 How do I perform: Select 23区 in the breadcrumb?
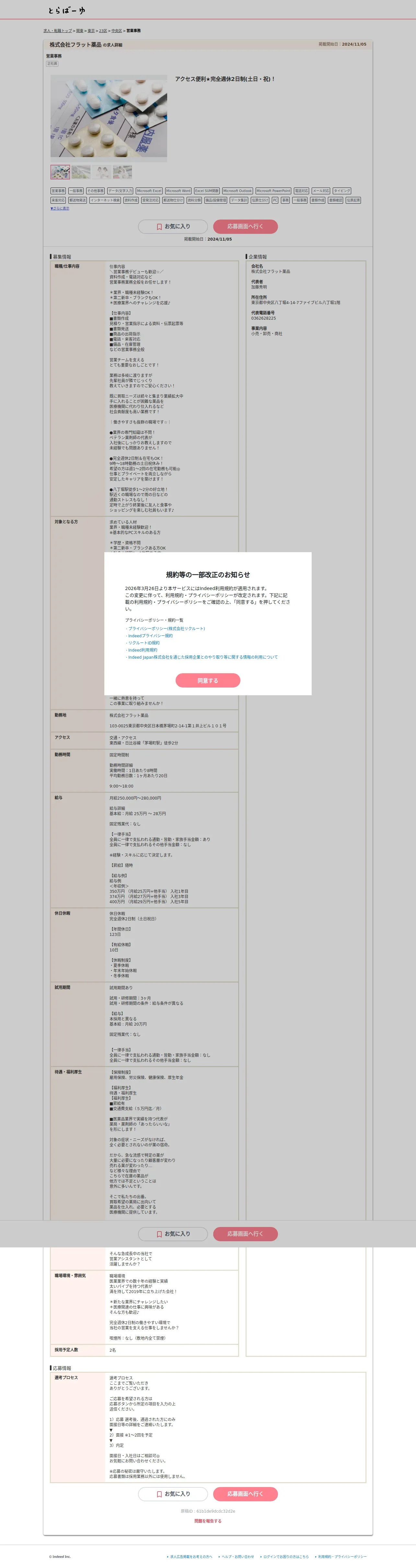pyautogui.click(x=103, y=30)
